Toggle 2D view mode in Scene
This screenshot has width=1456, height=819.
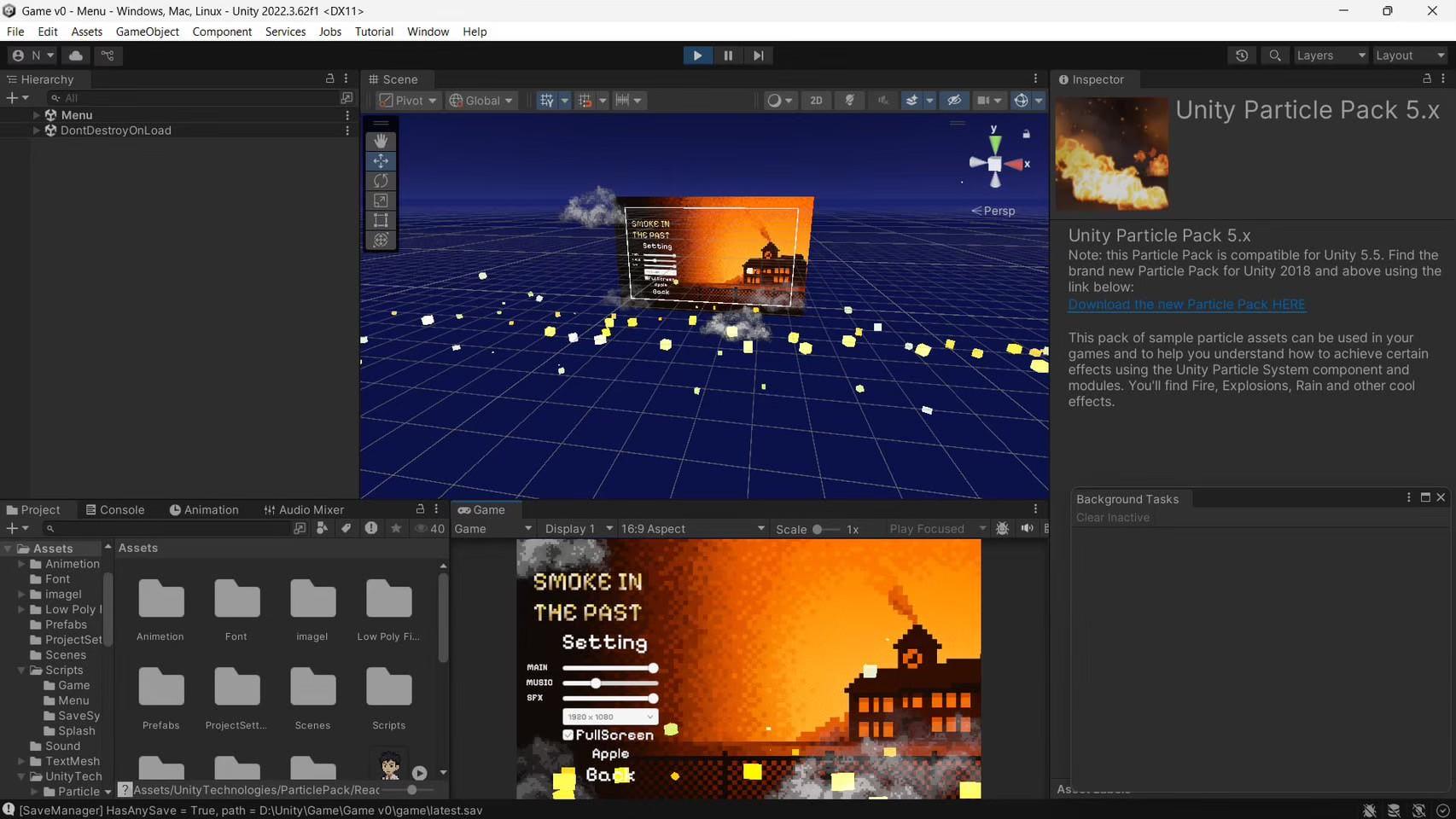click(816, 101)
